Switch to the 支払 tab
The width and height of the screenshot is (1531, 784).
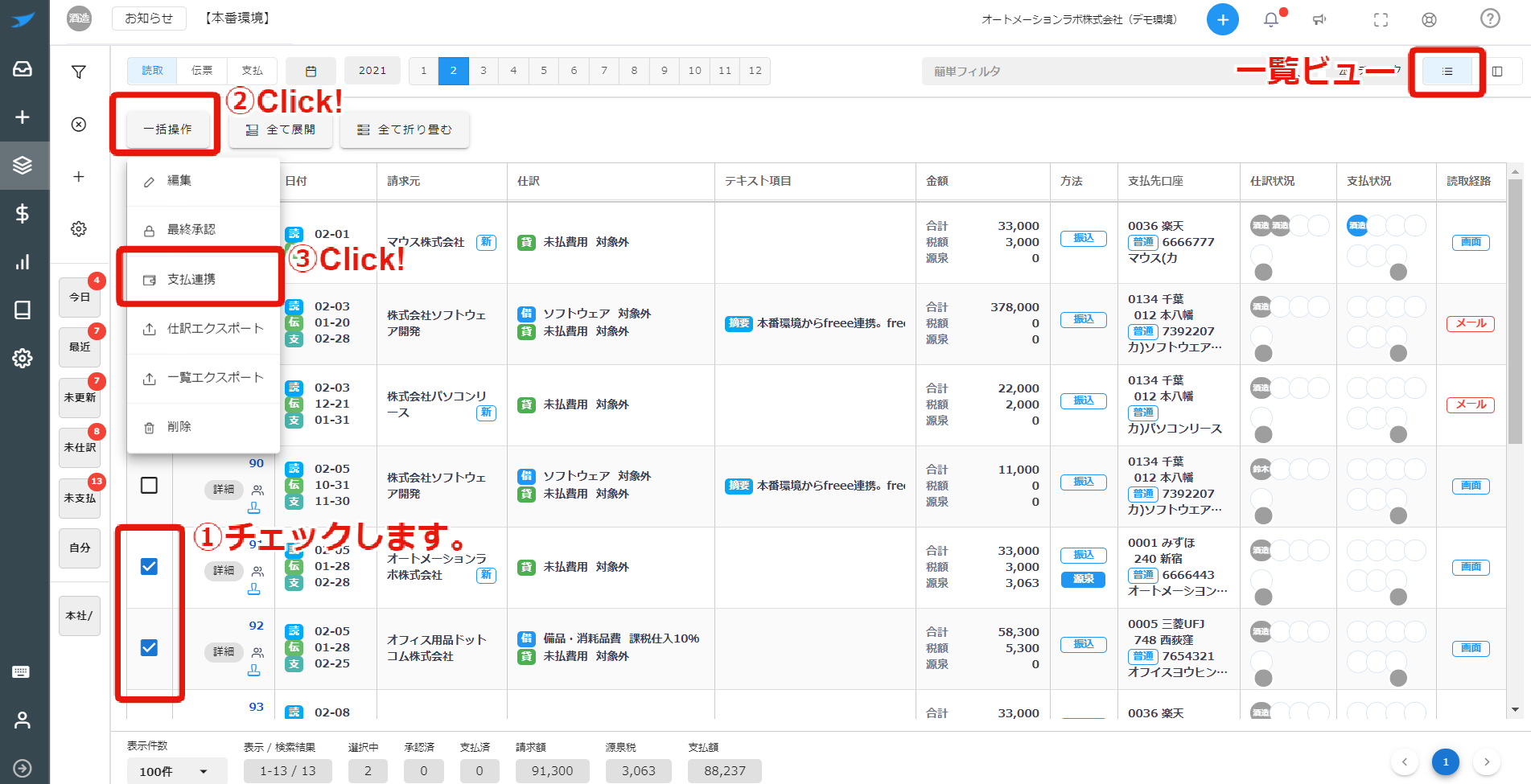click(x=253, y=71)
